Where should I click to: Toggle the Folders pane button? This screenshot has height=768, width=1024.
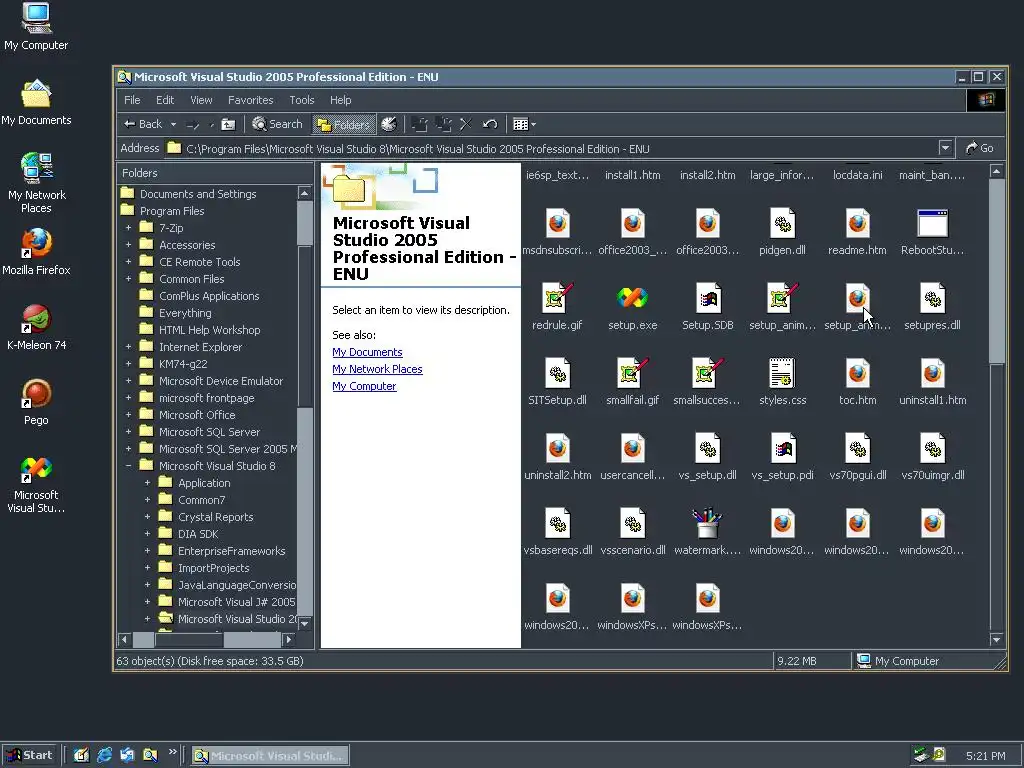tap(344, 124)
